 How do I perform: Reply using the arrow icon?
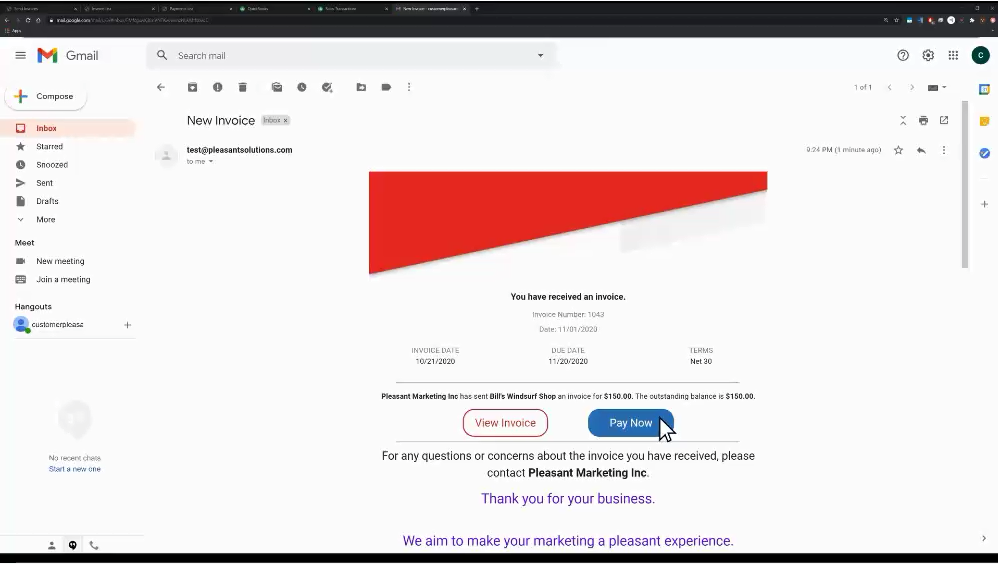[921, 150]
